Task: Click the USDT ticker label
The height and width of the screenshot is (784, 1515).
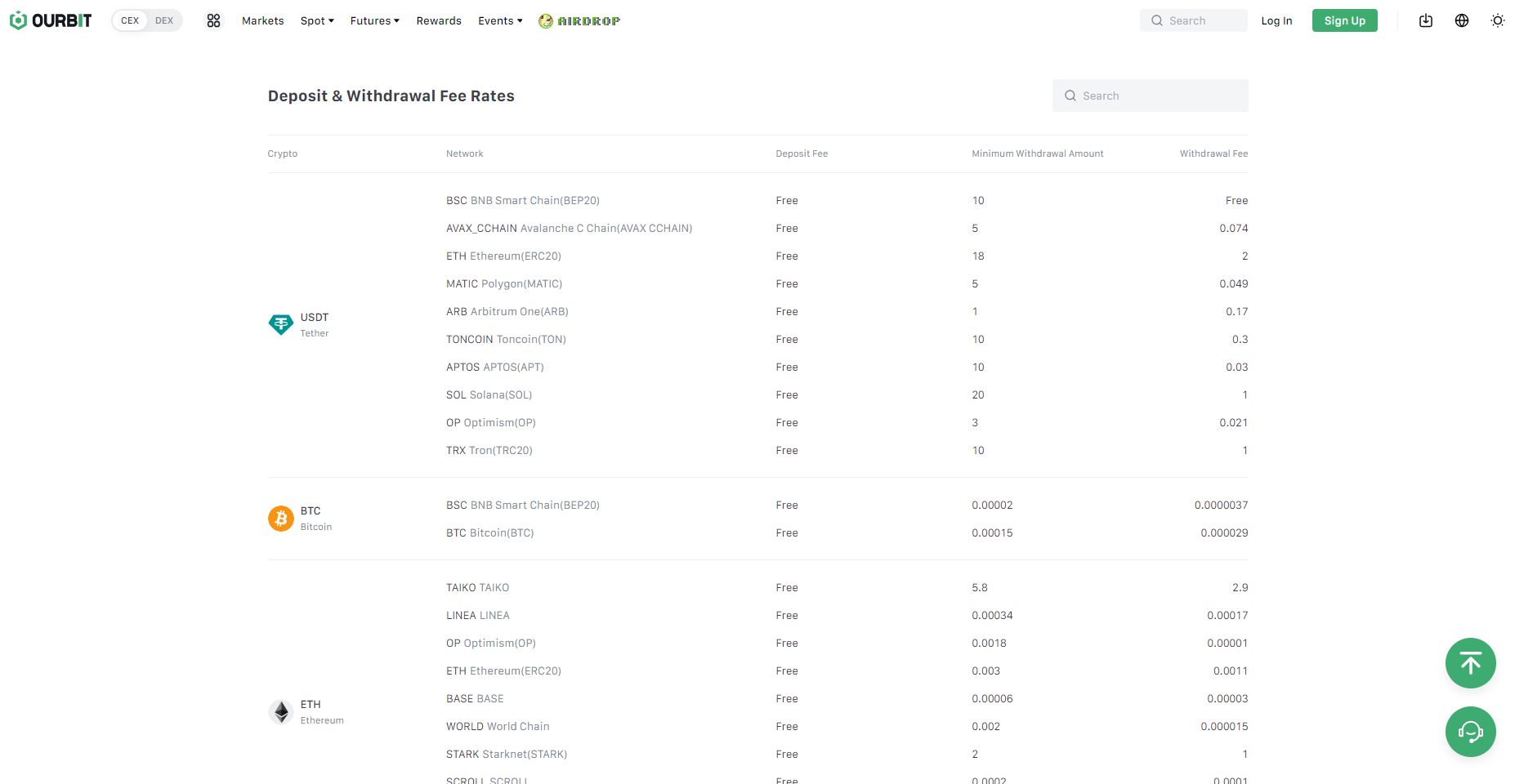Action: pos(315,317)
